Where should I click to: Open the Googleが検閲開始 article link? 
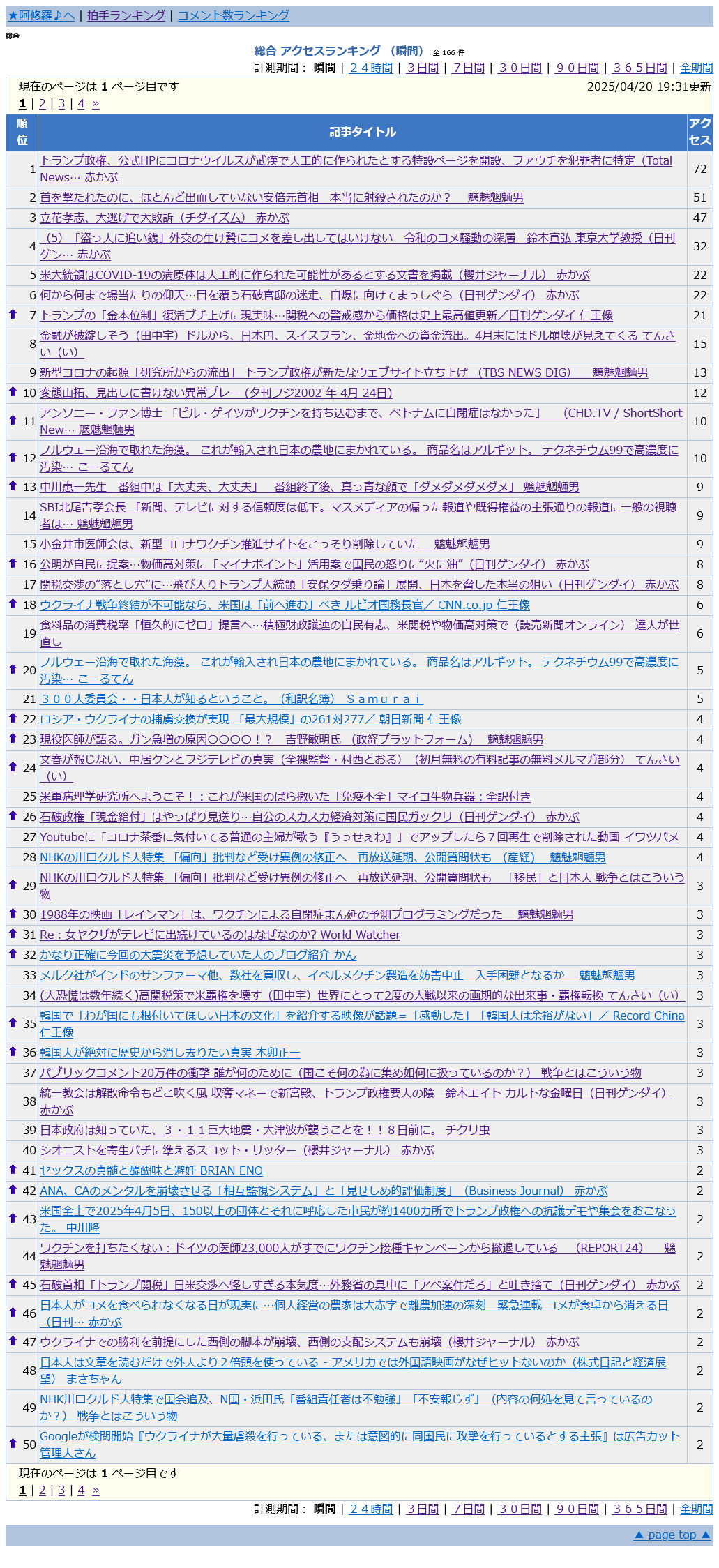[x=360, y=1445]
